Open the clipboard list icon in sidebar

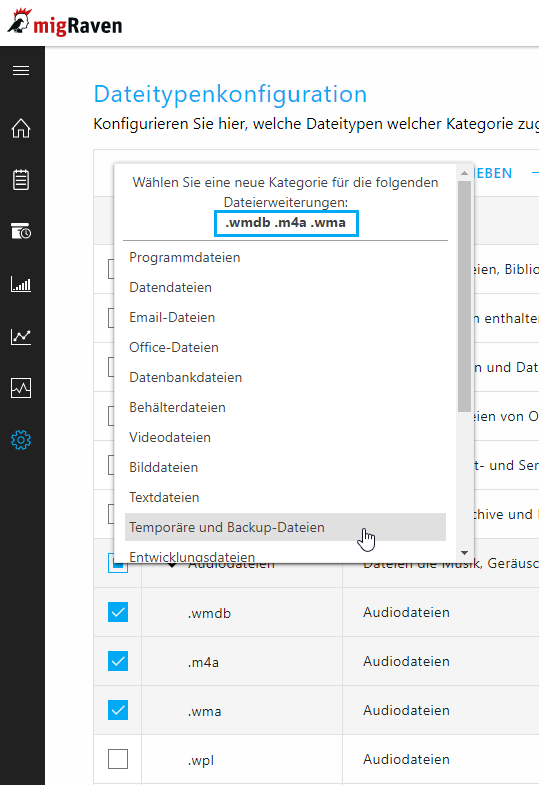tap(21, 180)
